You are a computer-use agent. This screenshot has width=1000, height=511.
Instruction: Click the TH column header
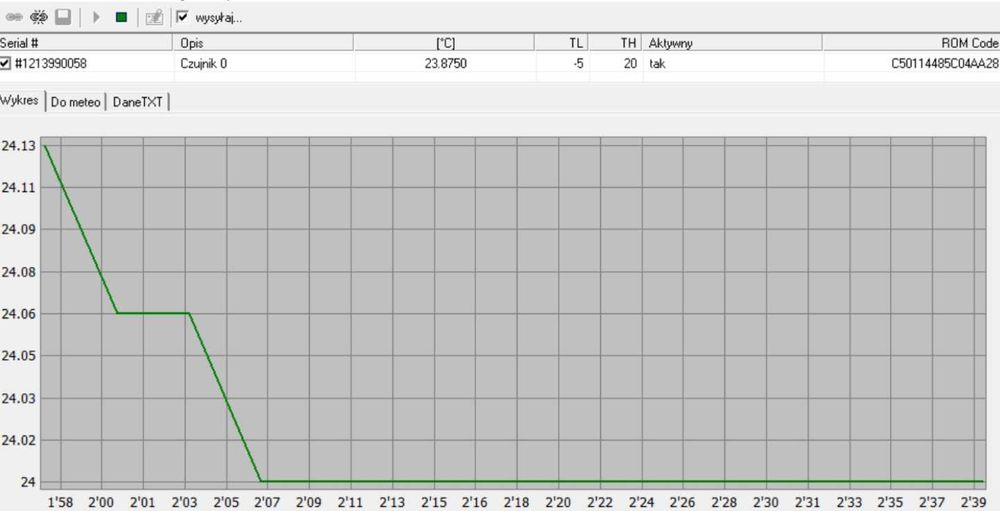(x=615, y=43)
